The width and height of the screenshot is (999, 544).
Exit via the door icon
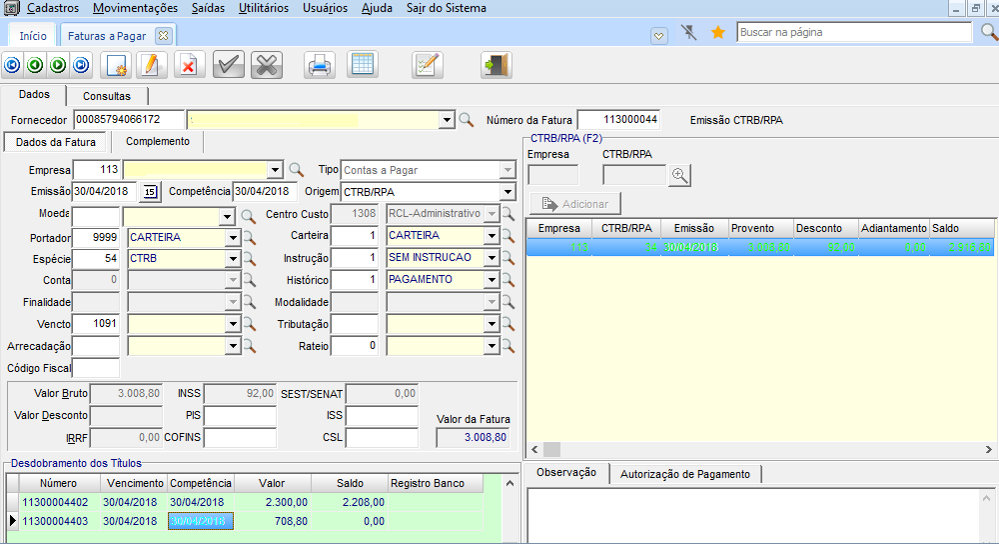[x=495, y=66]
